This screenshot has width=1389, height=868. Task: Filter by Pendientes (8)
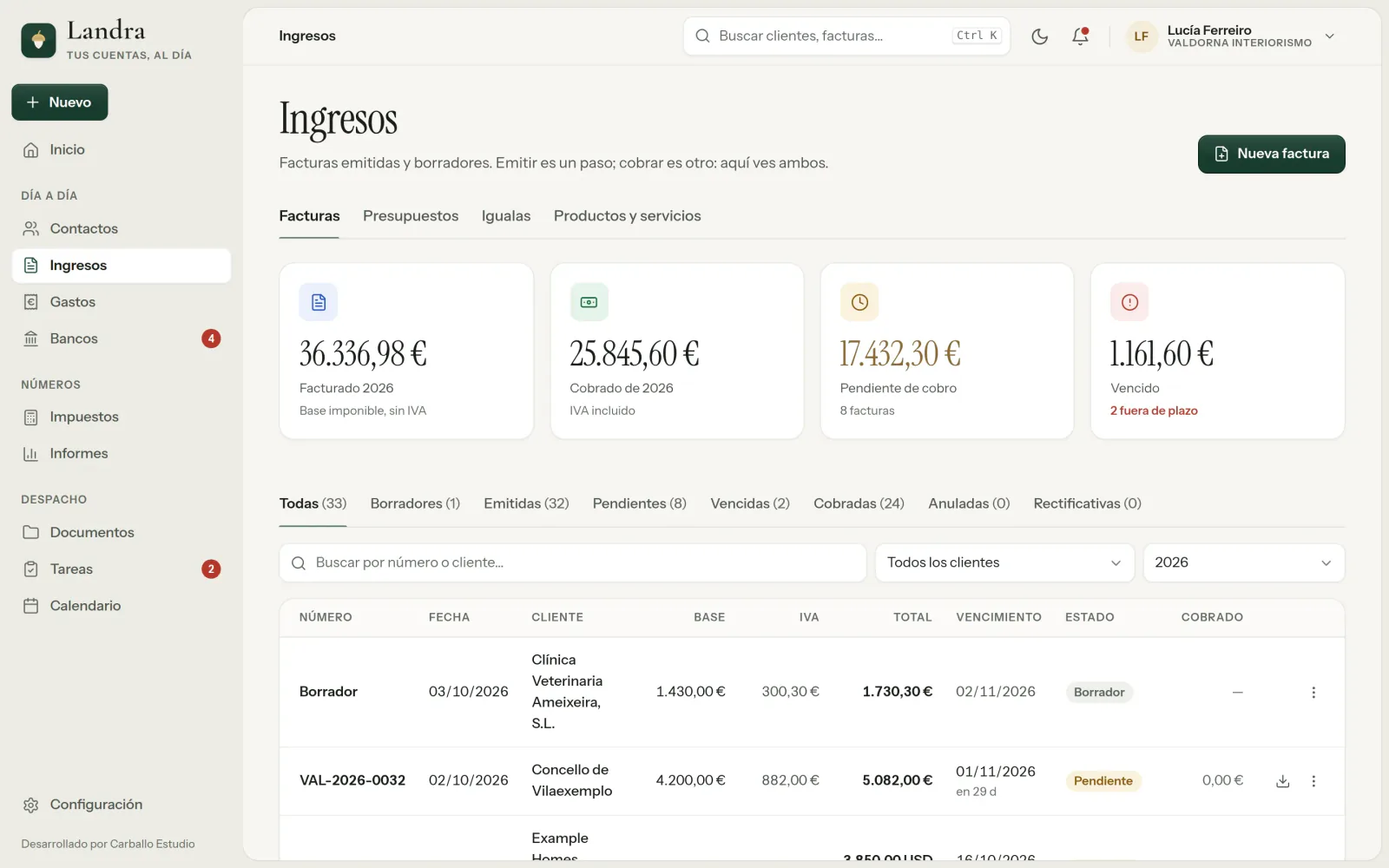(640, 503)
